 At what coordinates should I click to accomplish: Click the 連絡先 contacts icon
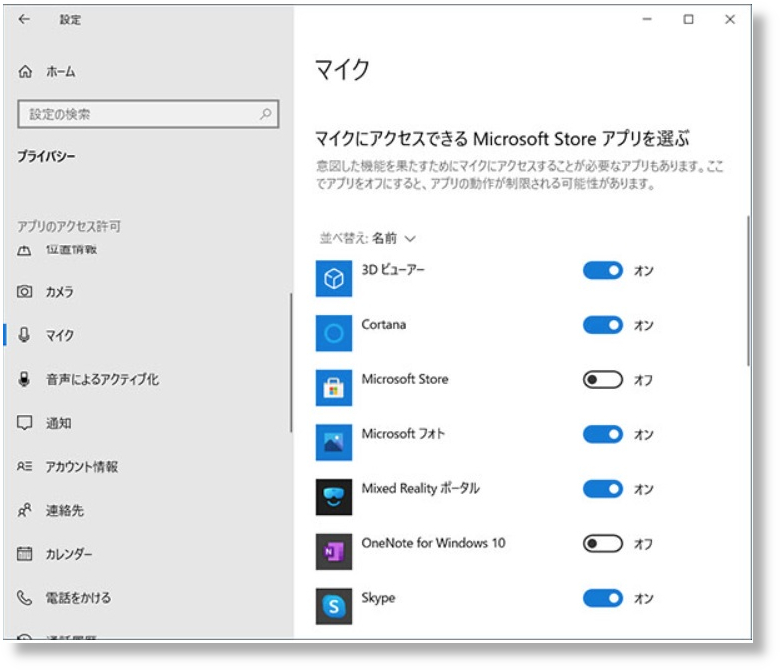(24, 510)
